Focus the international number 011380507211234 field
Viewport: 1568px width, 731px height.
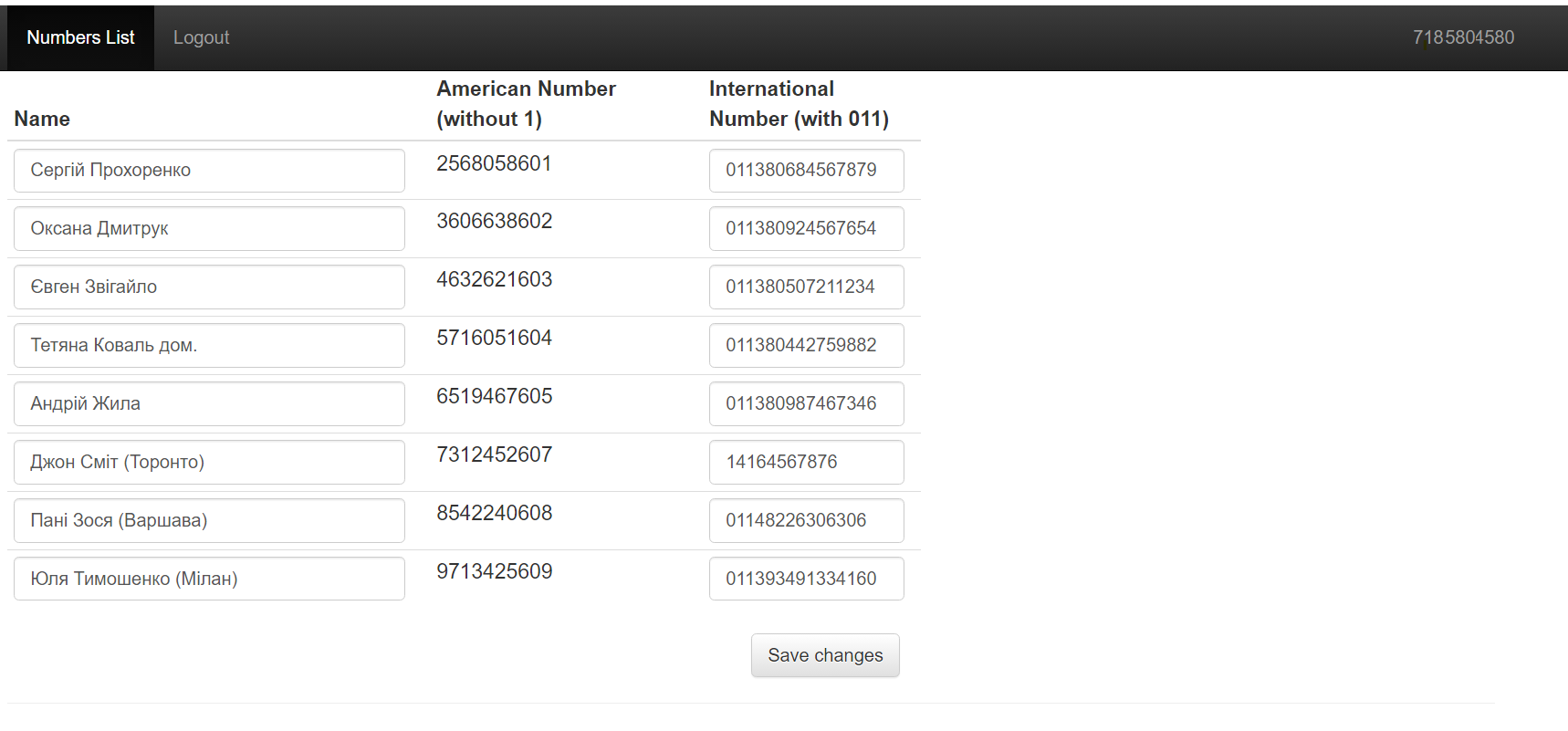click(806, 287)
